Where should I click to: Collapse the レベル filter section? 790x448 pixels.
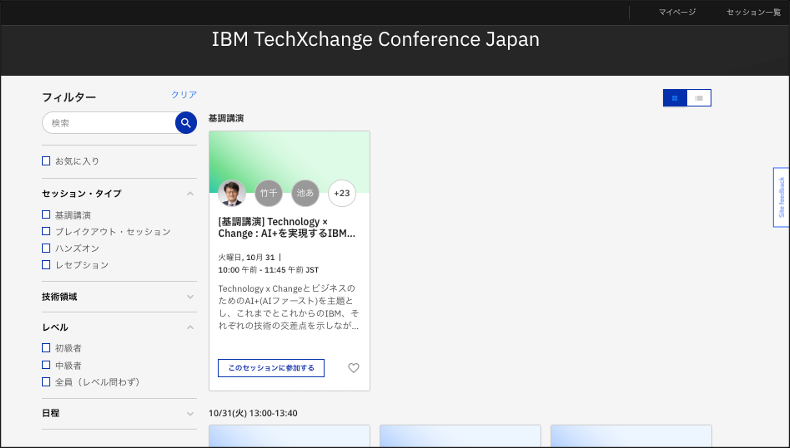pyautogui.click(x=190, y=328)
